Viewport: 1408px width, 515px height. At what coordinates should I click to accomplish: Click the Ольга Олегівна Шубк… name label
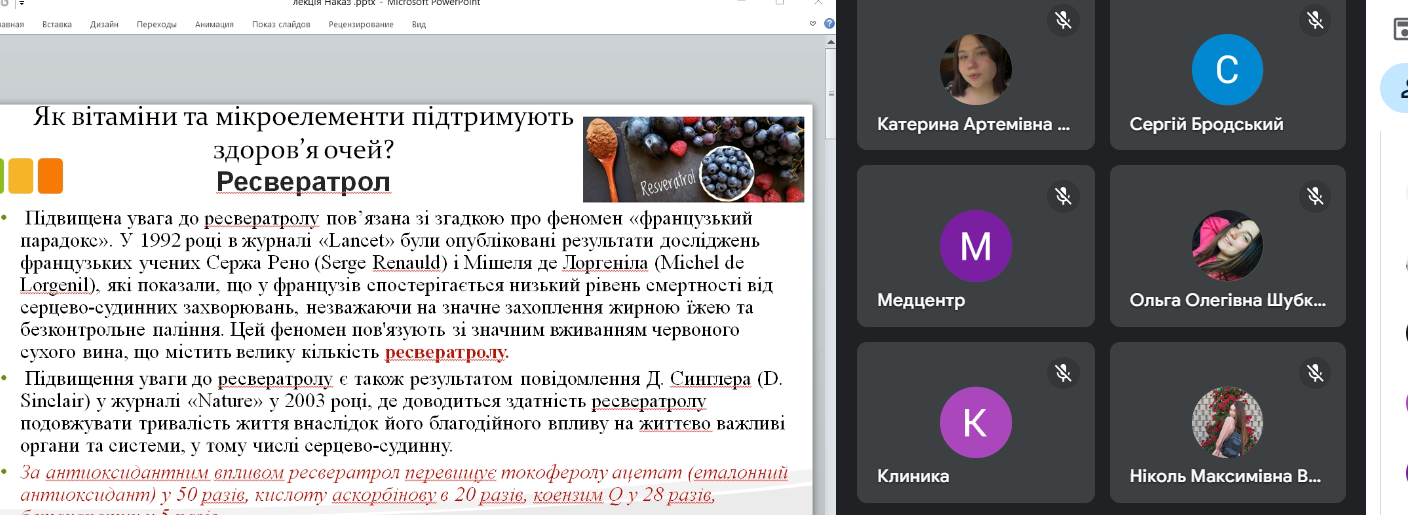(1228, 300)
